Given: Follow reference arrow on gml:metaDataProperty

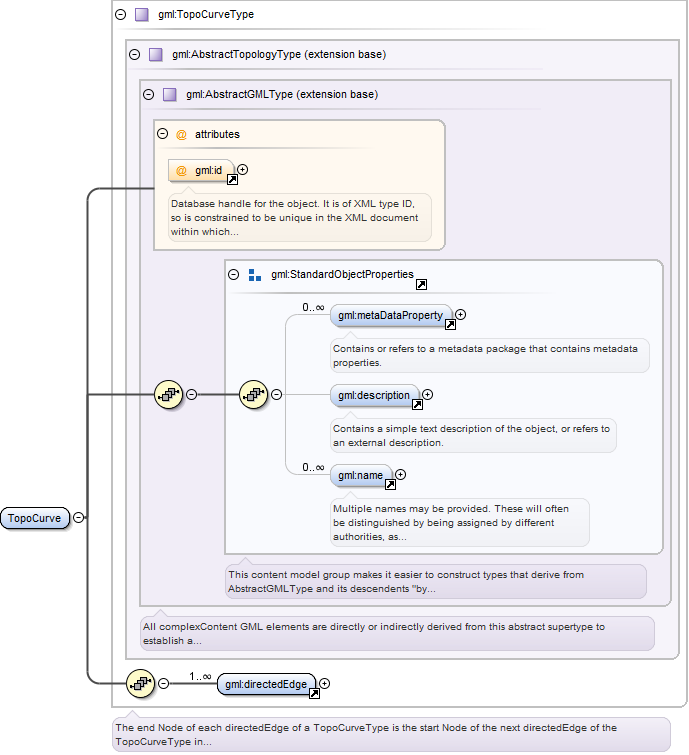Looking at the screenshot, I should [x=450, y=325].
